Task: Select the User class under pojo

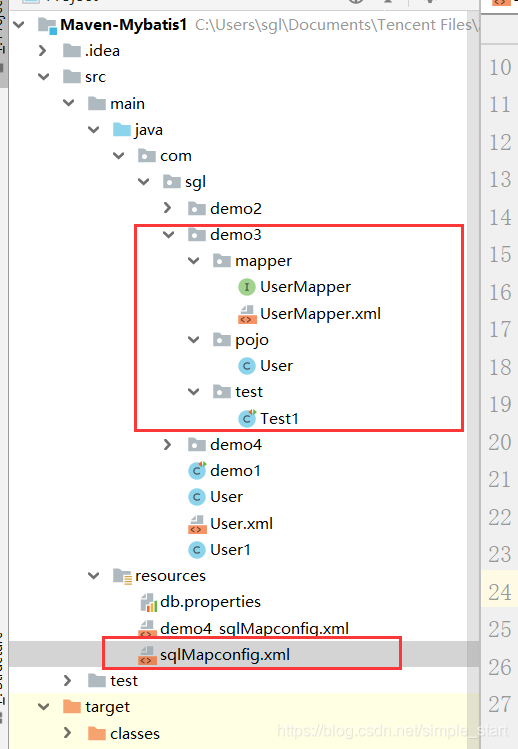Action: 276,366
